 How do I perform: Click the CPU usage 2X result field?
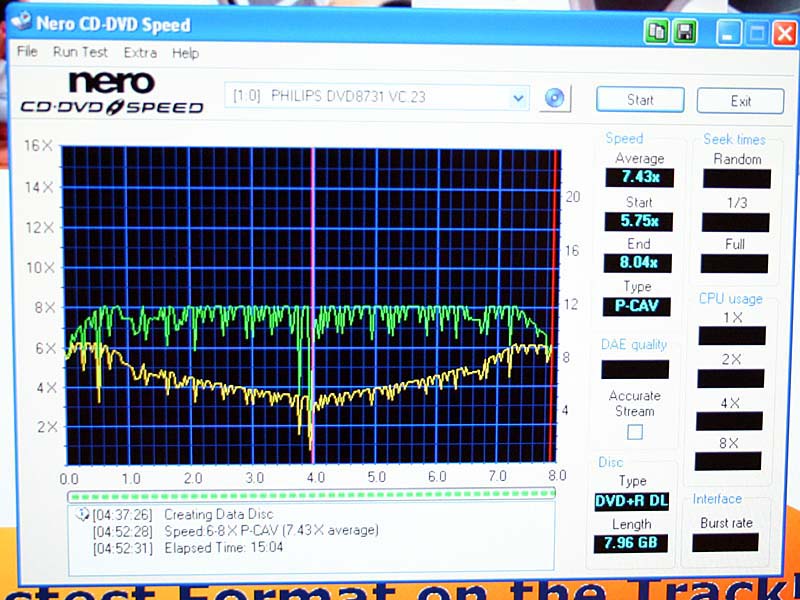(731, 378)
